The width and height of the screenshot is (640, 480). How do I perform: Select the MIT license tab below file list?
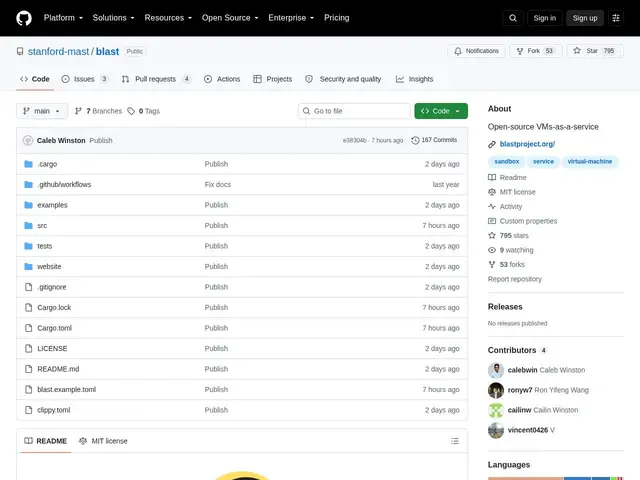tap(103, 441)
